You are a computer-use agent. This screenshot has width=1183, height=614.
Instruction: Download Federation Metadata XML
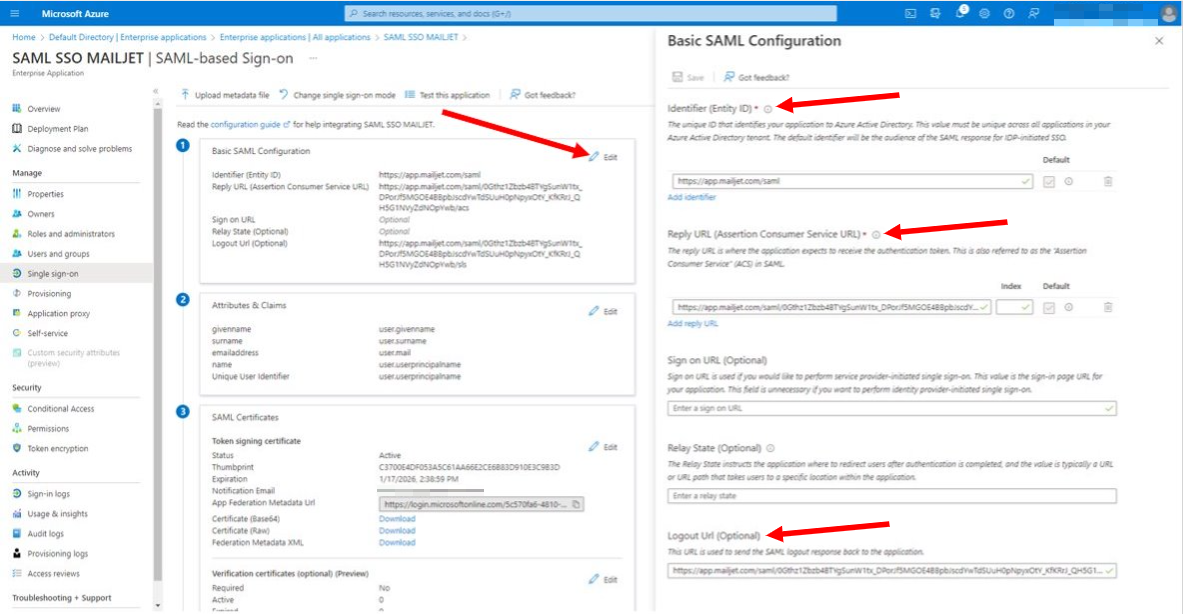click(x=397, y=542)
